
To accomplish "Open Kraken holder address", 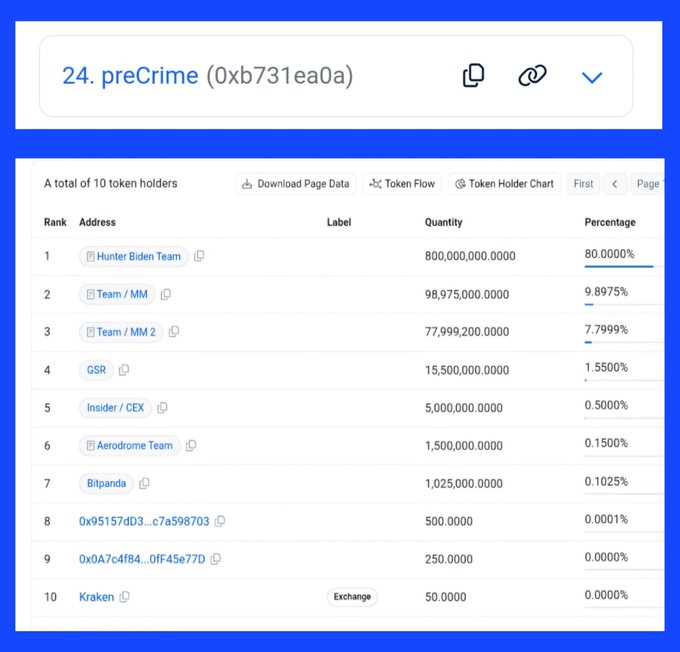I will coord(96,597).
